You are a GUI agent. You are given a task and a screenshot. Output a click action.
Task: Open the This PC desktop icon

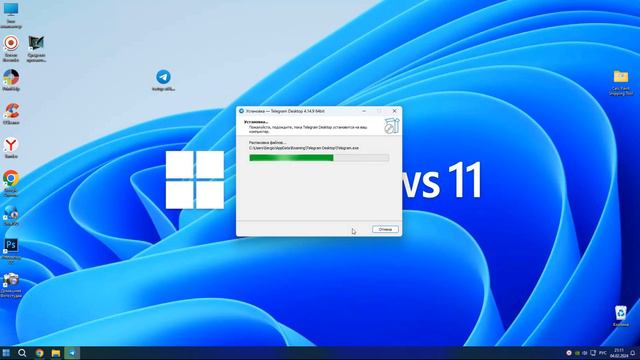point(11,16)
